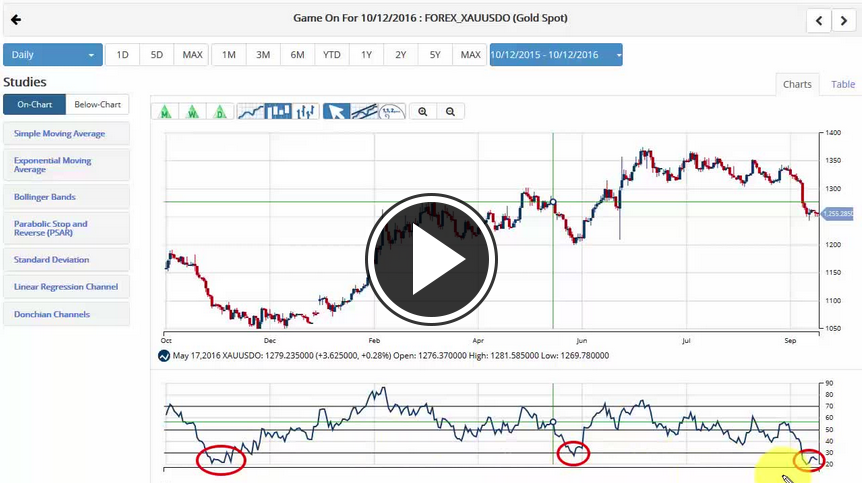
Task: Toggle the monthly M triangle indicator
Action: (x=165, y=112)
